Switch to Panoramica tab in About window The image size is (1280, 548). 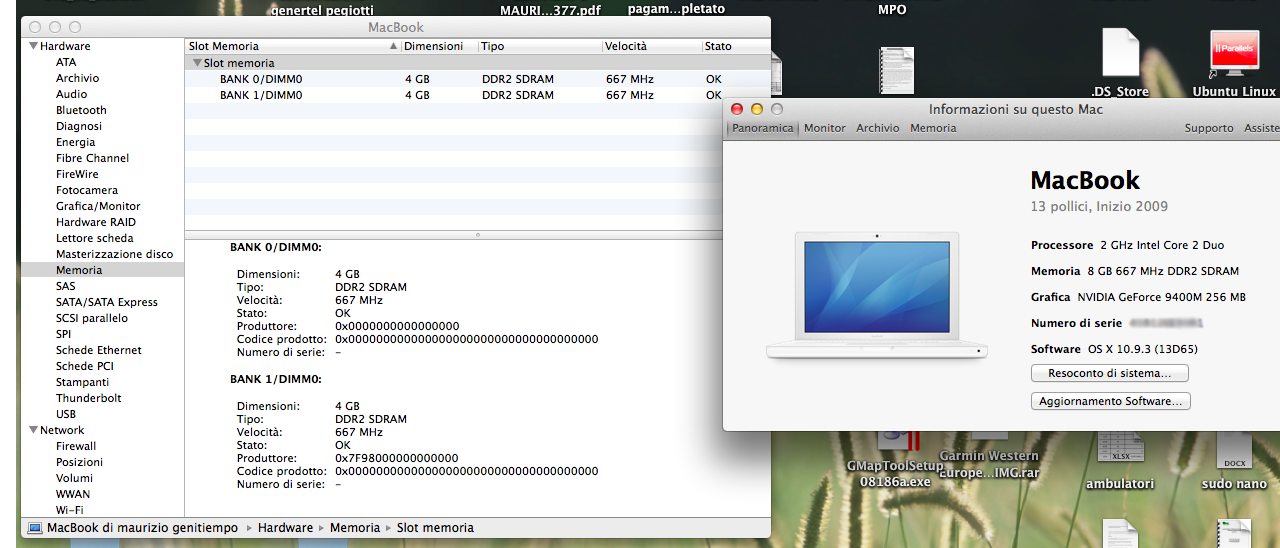click(762, 128)
